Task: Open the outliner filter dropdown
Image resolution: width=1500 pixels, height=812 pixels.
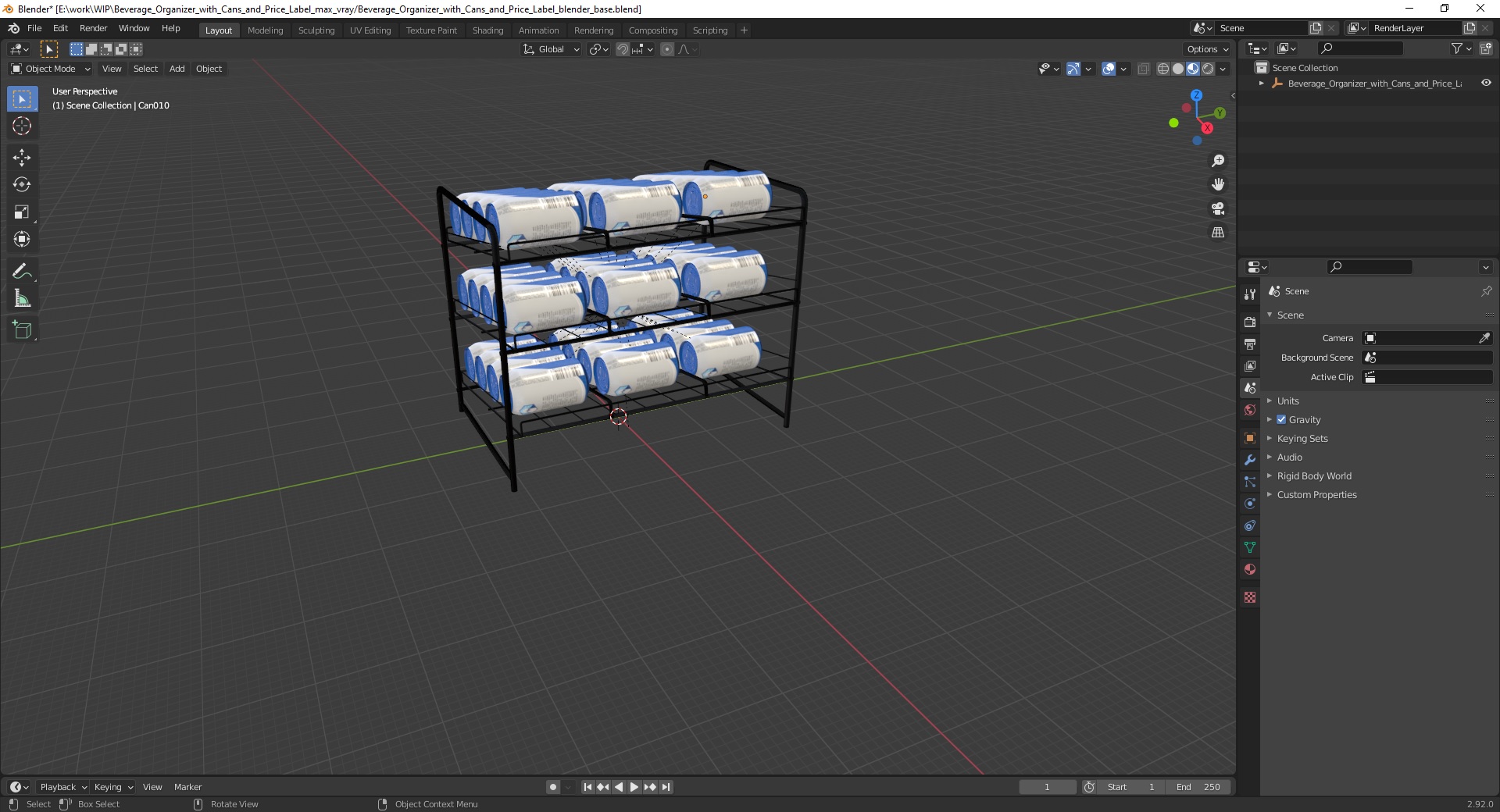Action: (1461, 48)
